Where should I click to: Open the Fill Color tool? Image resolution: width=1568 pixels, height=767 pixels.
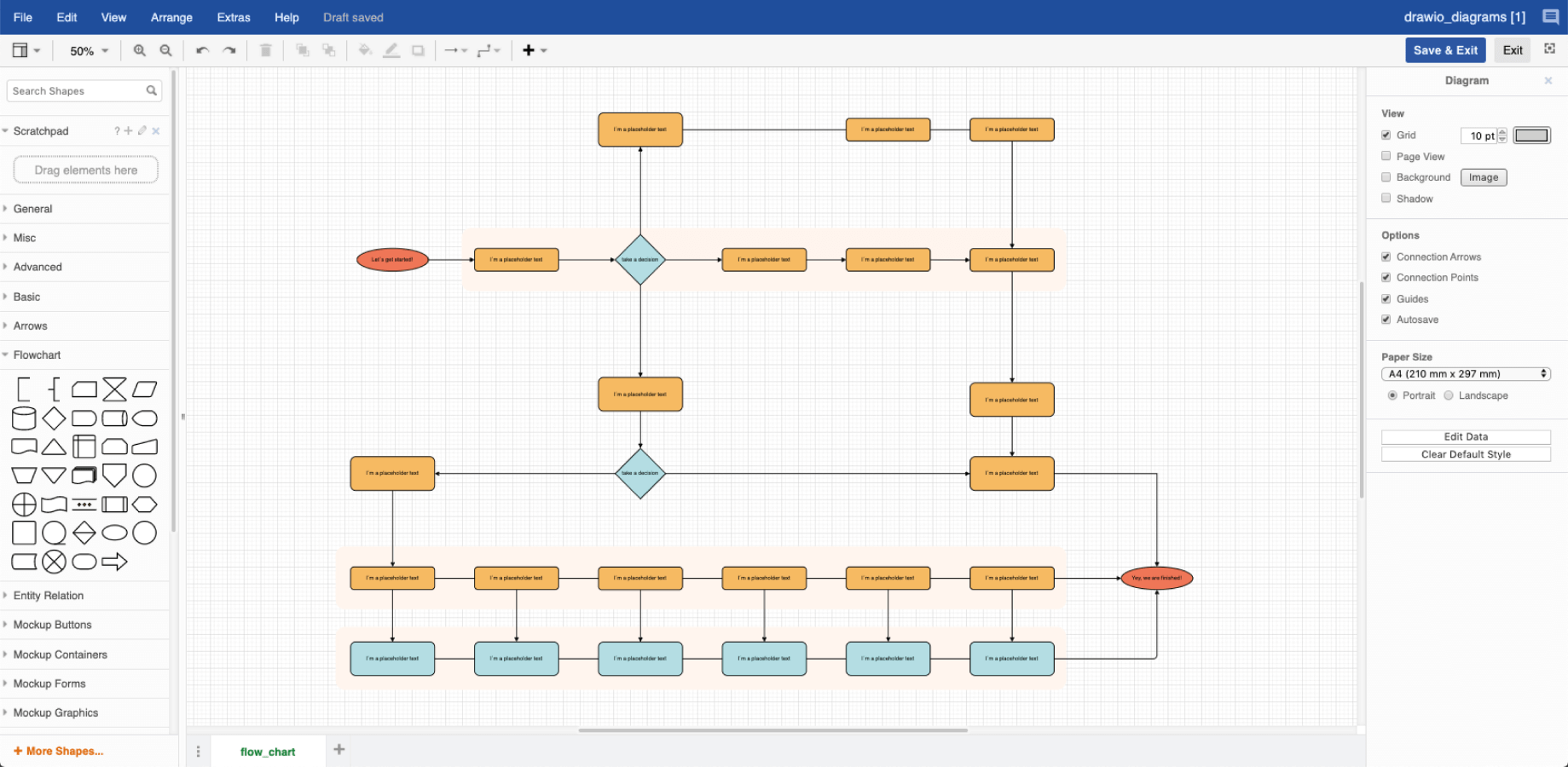pyautogui.click(x=365, y=50)
